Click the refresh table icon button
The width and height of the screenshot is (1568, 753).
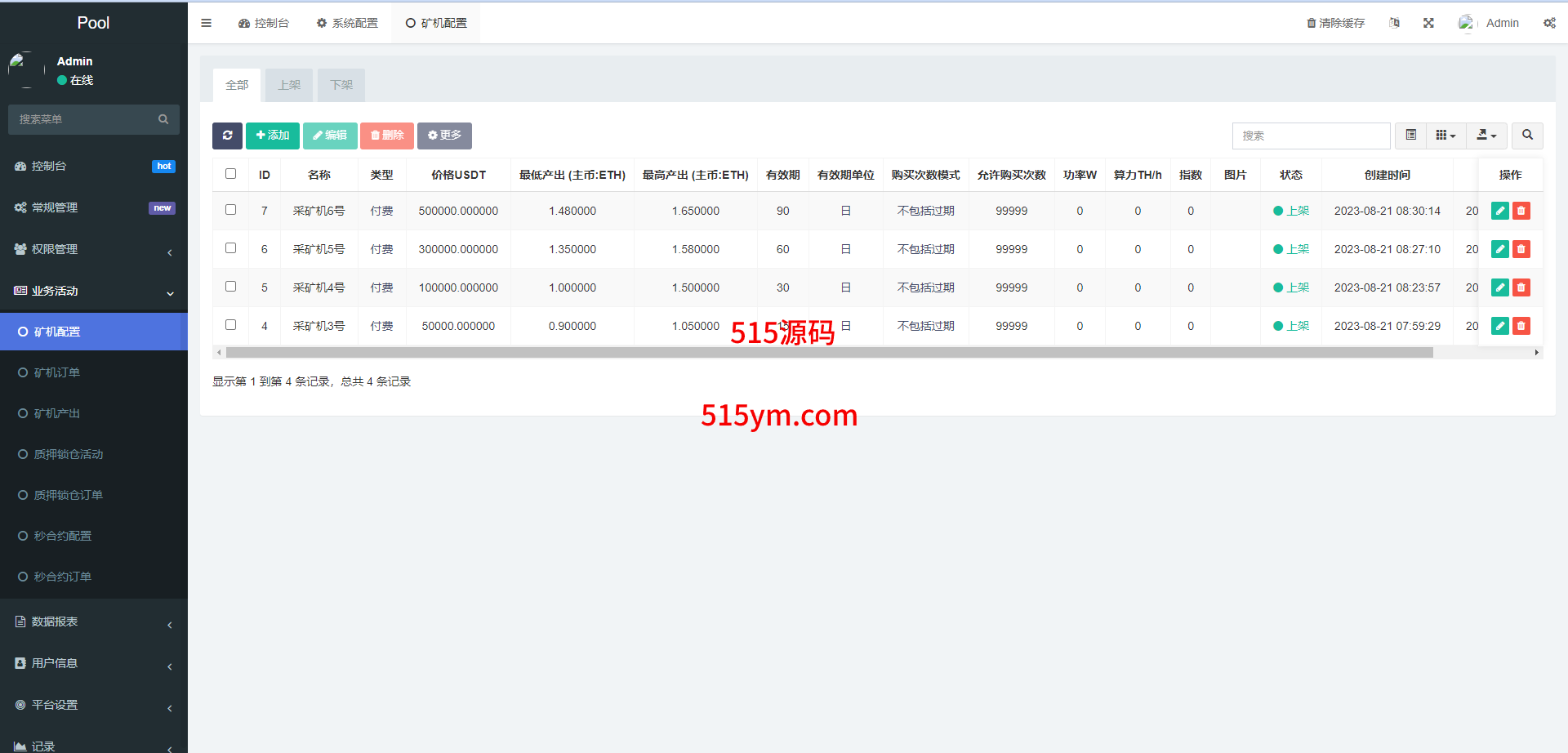pos(227,136)
